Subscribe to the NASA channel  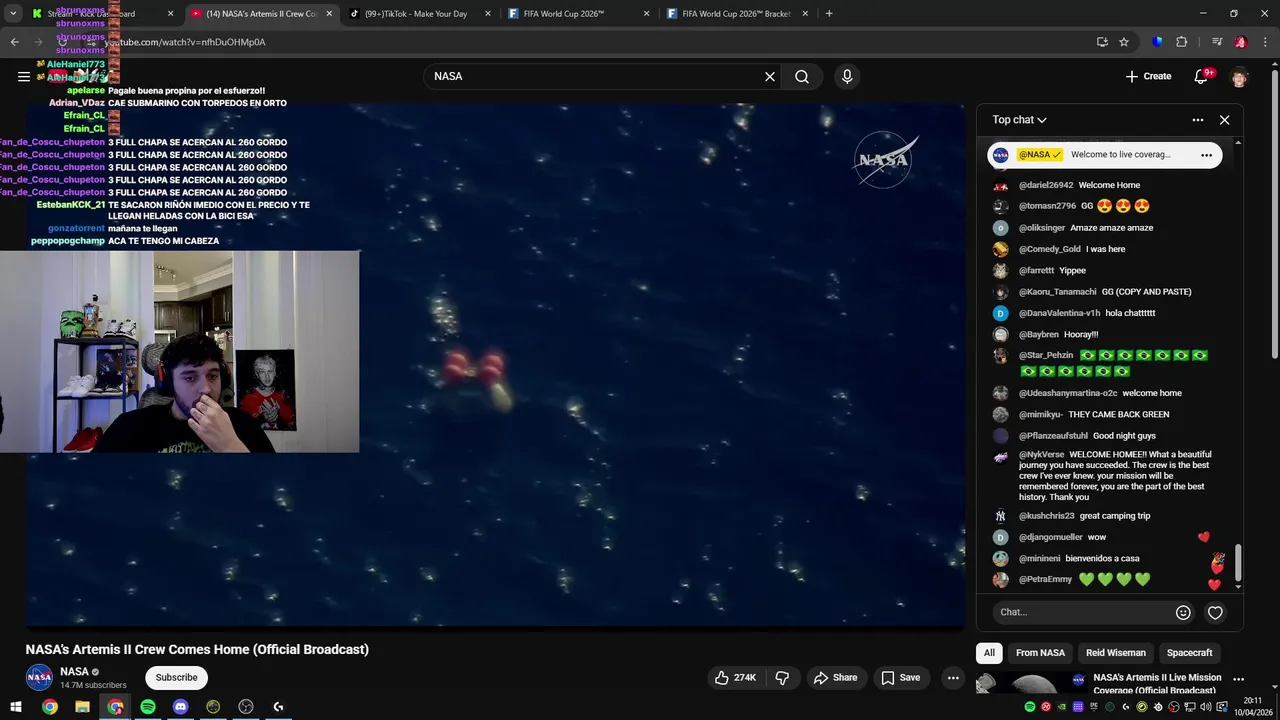[x=176, y=677]
